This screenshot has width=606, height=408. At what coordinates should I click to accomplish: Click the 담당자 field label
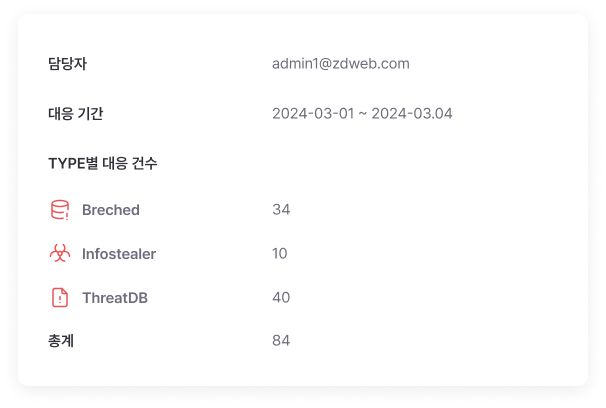click(x=68, y=64)
